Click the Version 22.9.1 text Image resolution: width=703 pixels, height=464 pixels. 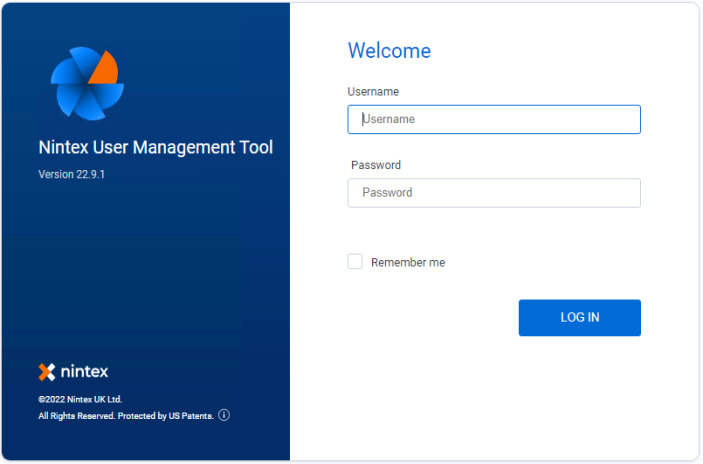(71, 174)
